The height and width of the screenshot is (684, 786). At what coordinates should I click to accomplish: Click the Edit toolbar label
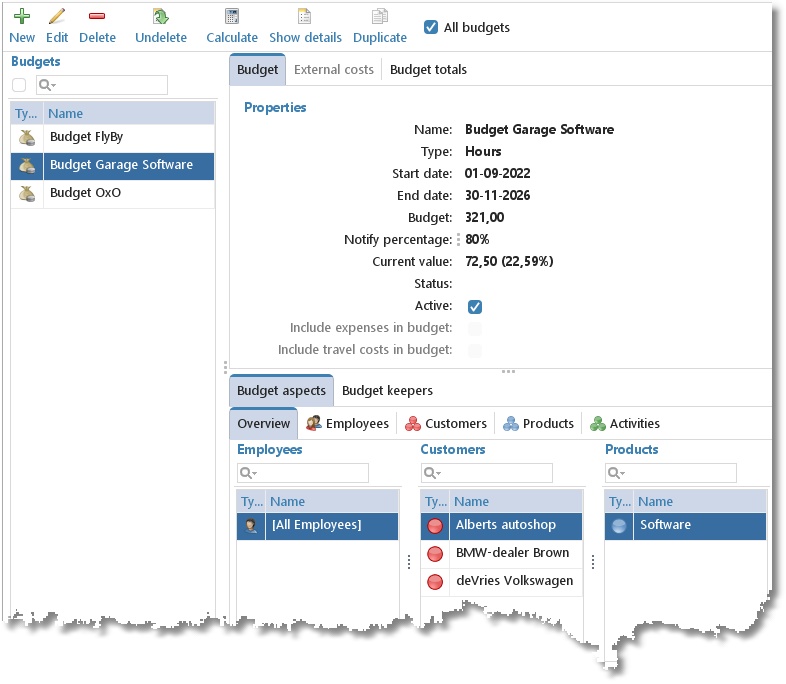[x=57, y=38]
